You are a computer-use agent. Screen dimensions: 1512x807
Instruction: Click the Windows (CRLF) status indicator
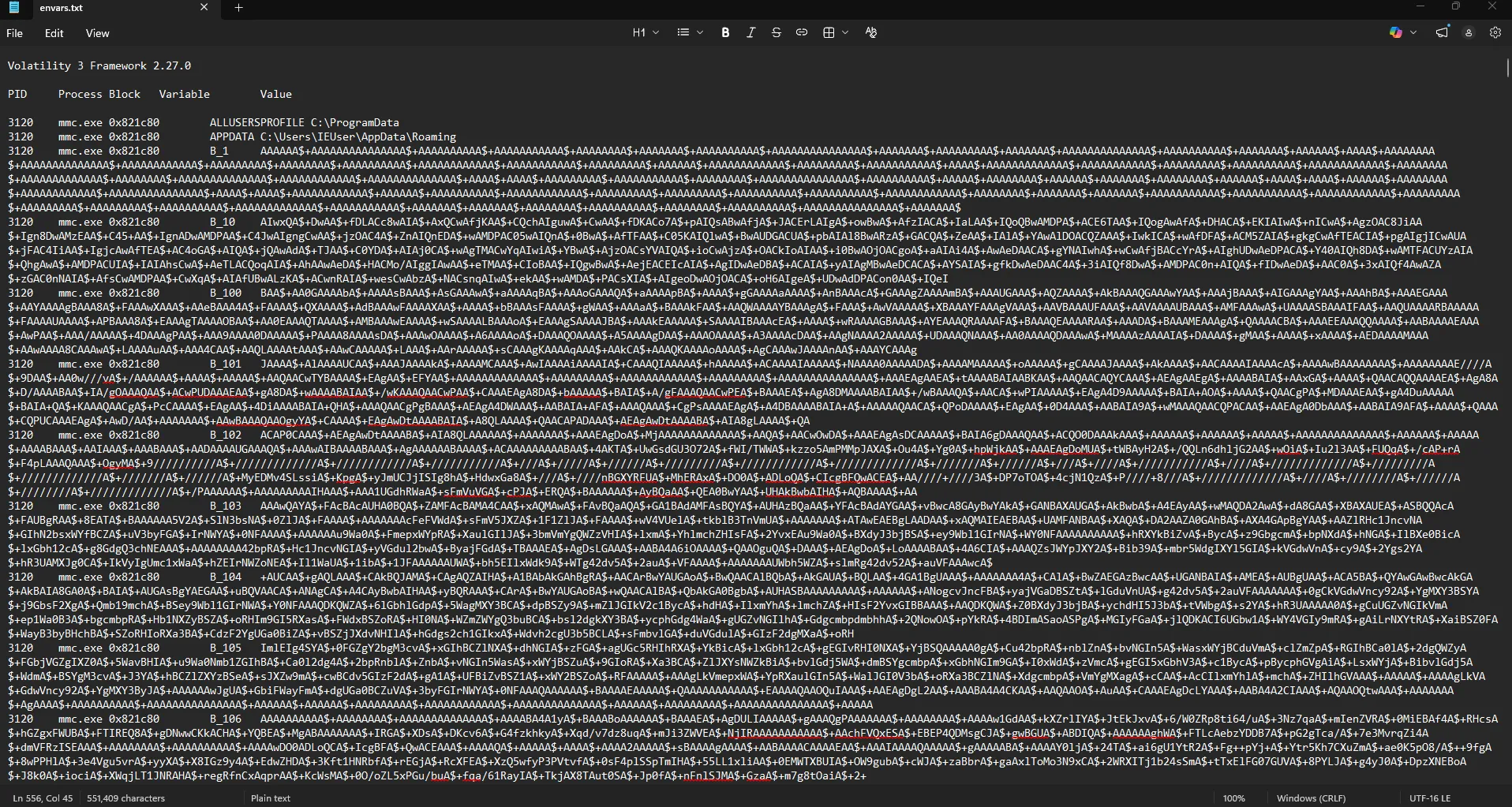(x=1311, y=798)
